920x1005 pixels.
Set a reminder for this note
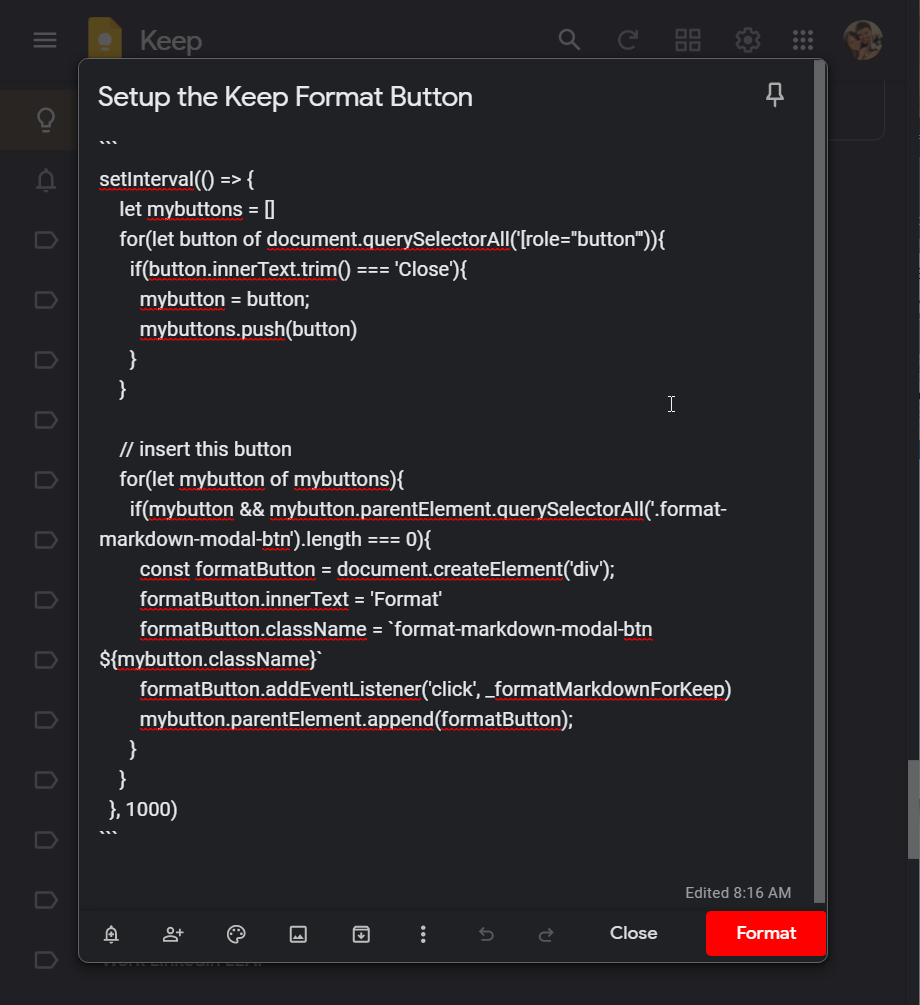click(x=111, y=934)
